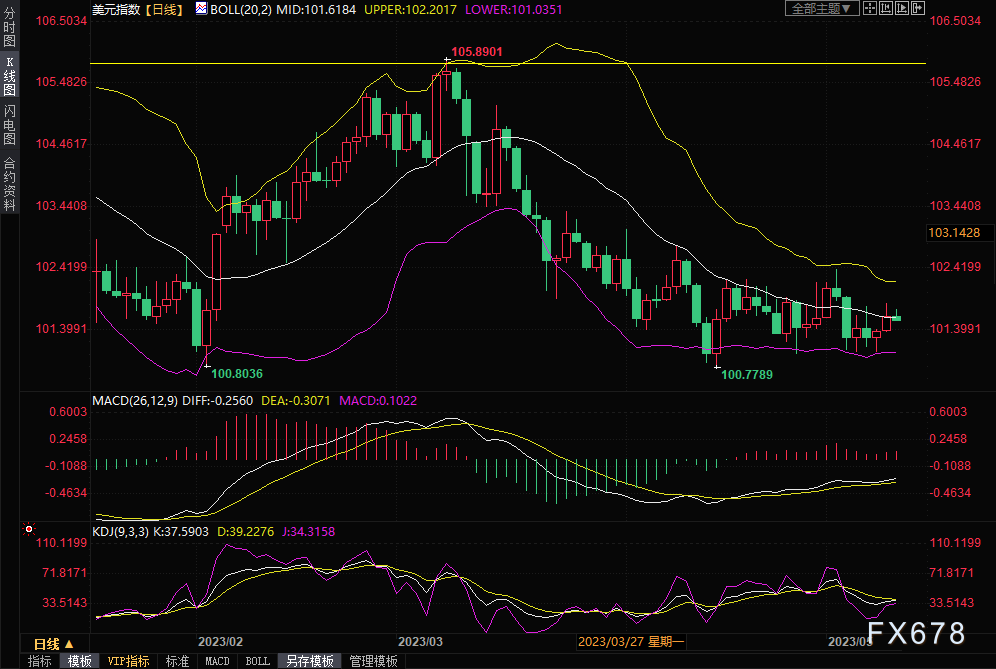Click the 【日线】 period label in chart title
Viewport: 996px width, 669px height.
point(164,9)
